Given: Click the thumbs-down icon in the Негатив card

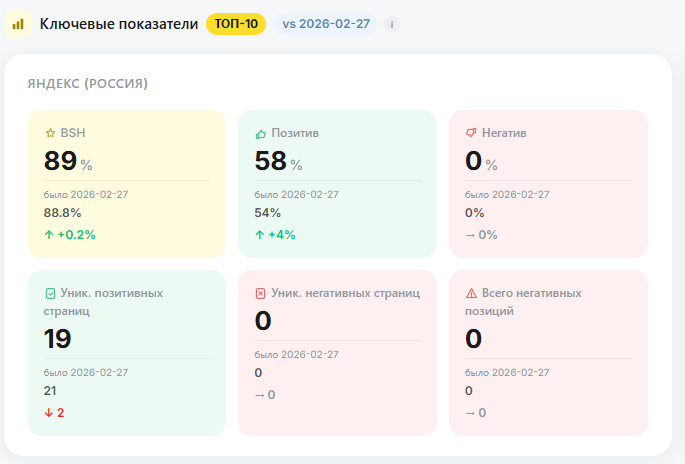Looking at the screenshot, I should point(471,133).
